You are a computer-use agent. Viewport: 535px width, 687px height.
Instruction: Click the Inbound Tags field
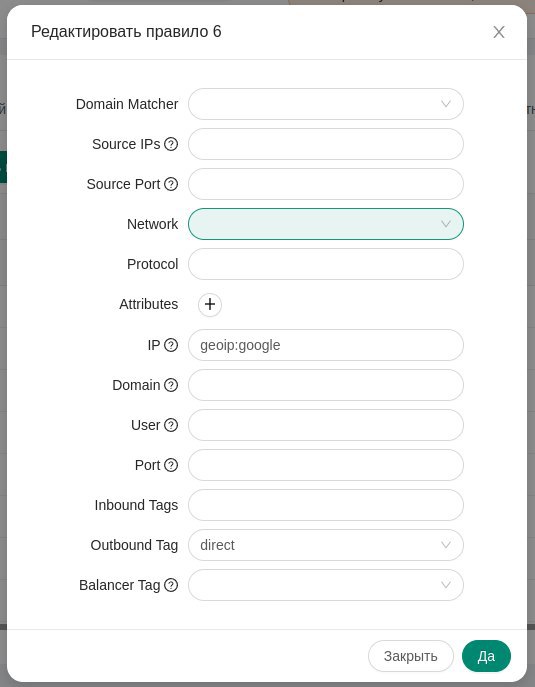click(x=326, y=505)
